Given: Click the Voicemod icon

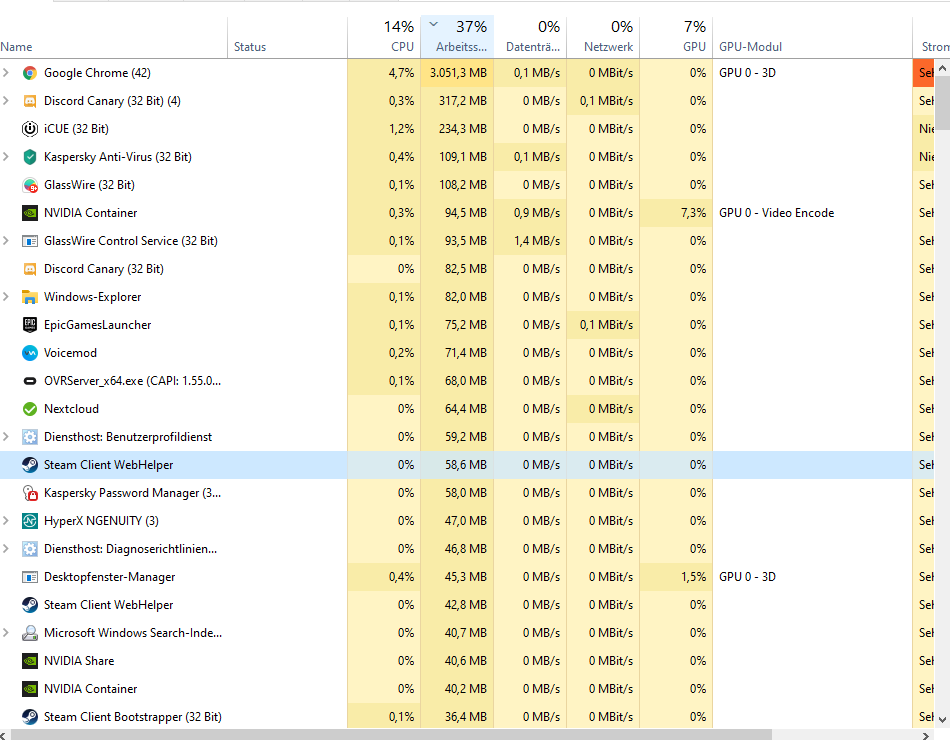Looking at the screenshot, I should (x=30, y=353).
